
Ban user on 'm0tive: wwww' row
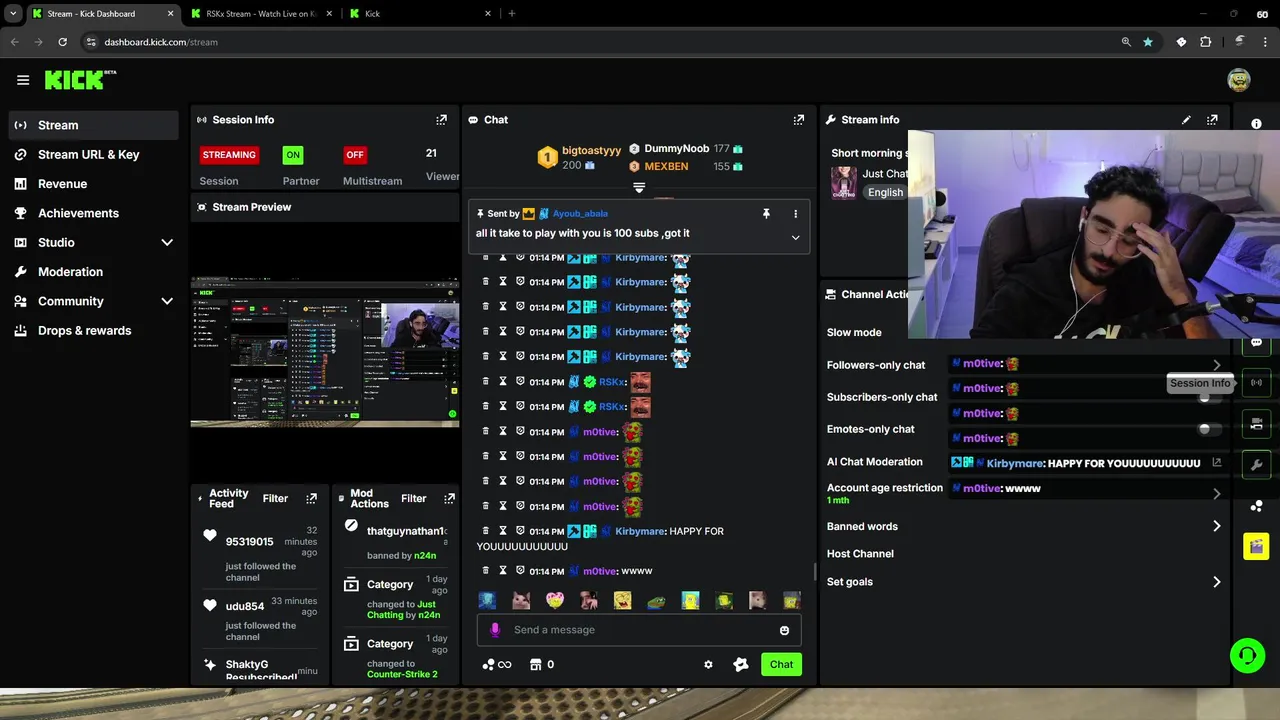[x=520, y=571]
